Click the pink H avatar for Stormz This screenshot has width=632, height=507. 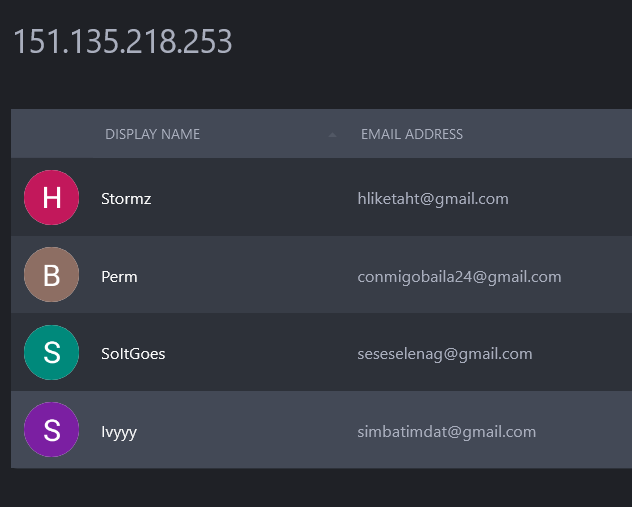(51, 197)
